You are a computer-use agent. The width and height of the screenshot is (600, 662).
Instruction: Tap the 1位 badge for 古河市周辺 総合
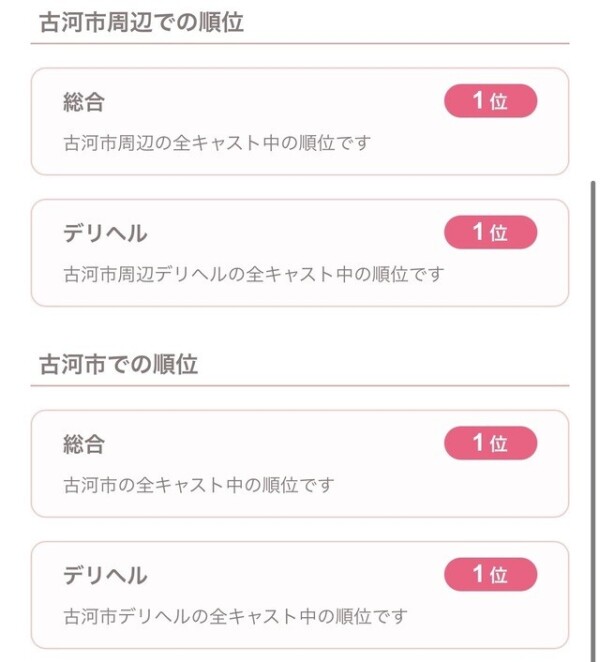point(490,102)
